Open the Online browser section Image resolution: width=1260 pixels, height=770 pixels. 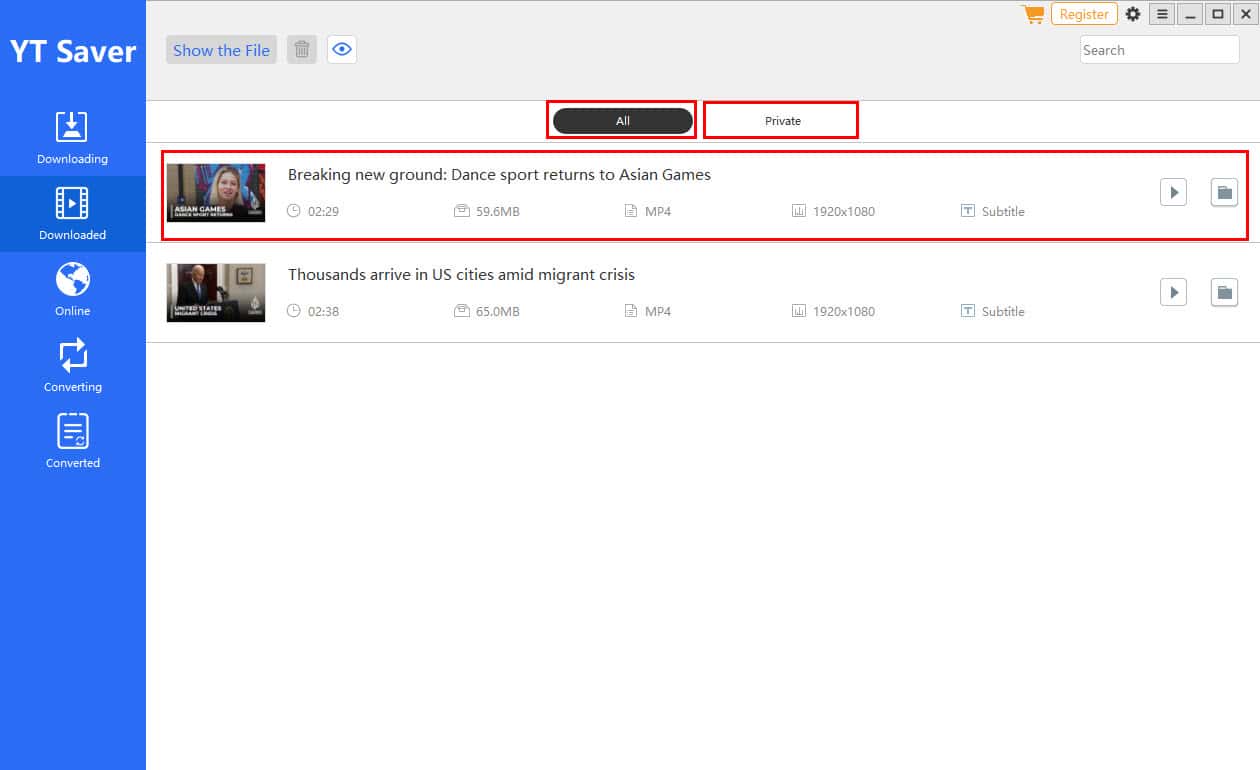click(x=72, y=290)
